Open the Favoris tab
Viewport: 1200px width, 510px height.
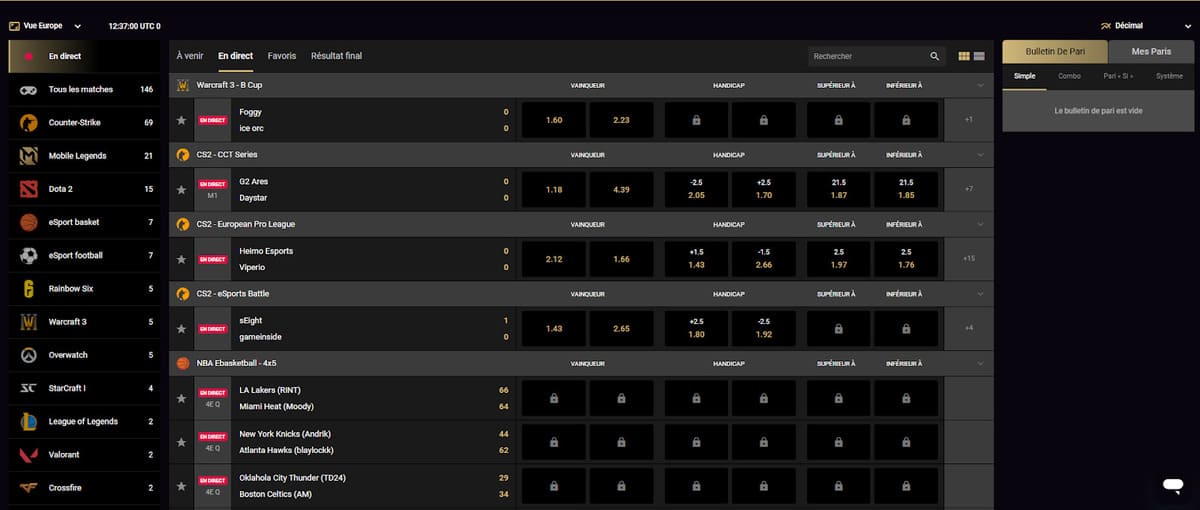pos(282,56)
